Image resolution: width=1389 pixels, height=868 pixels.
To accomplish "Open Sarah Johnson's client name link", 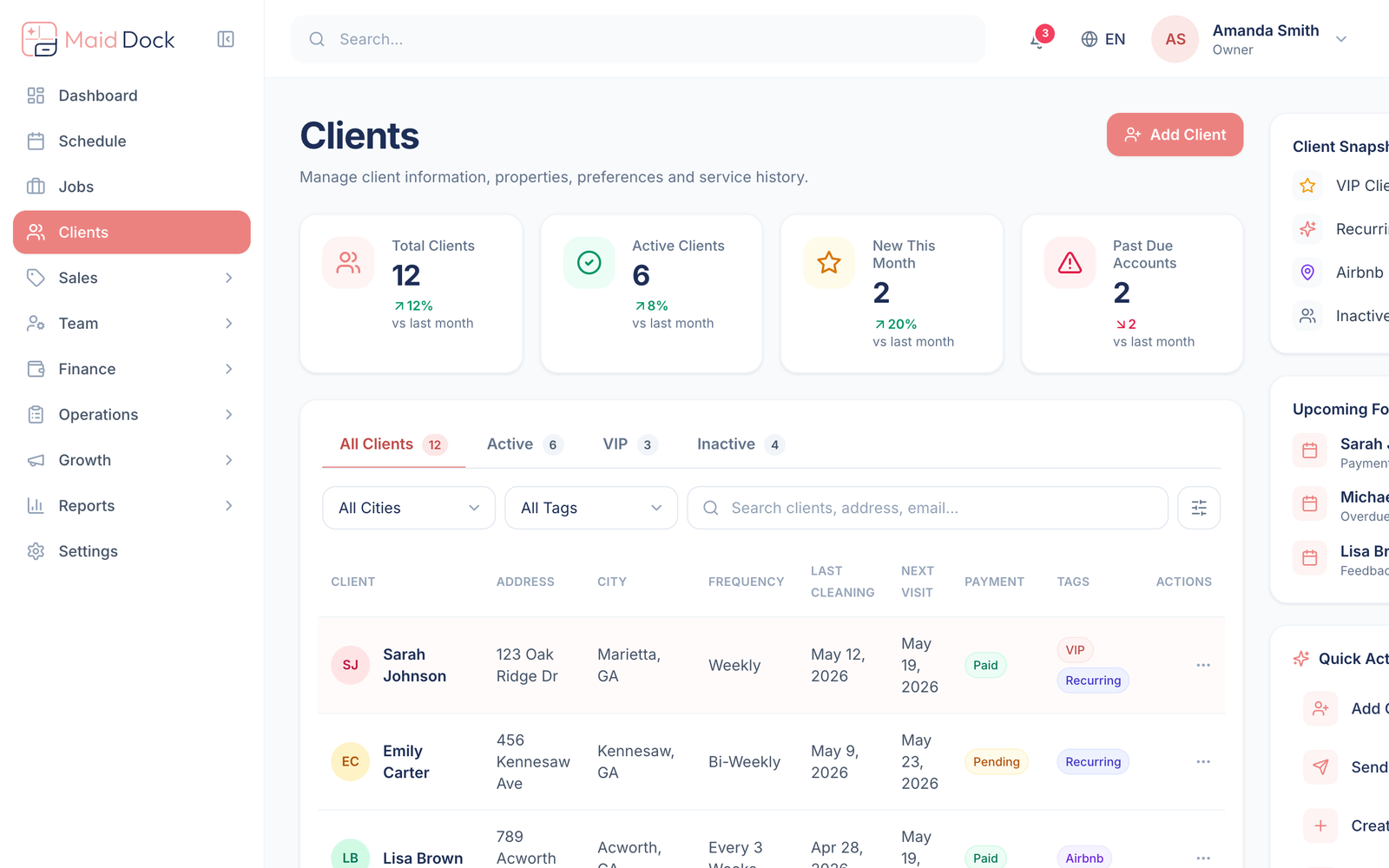I will click(415, 665).
